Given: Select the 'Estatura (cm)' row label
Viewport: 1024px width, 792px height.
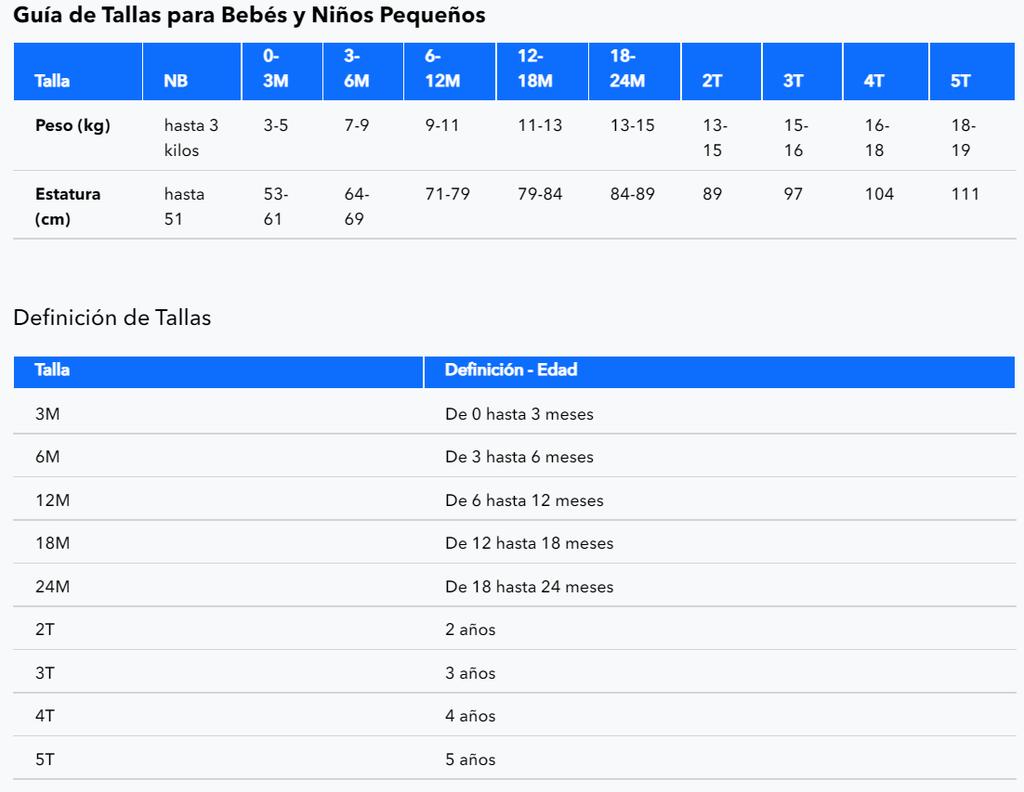Looking at the screenshot, I should click(x=68, y=206).
